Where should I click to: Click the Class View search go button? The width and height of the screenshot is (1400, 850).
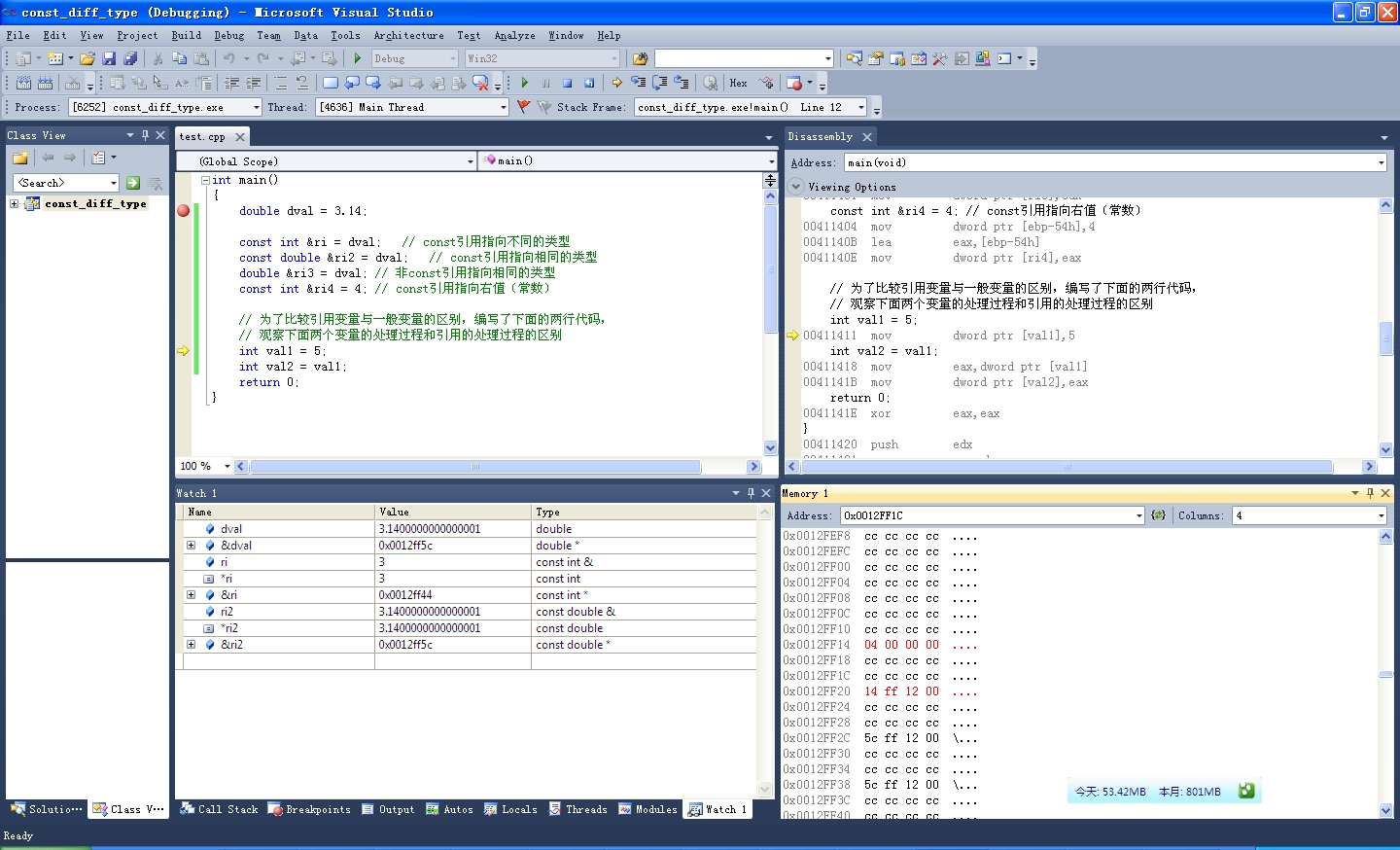coord(133,183)
